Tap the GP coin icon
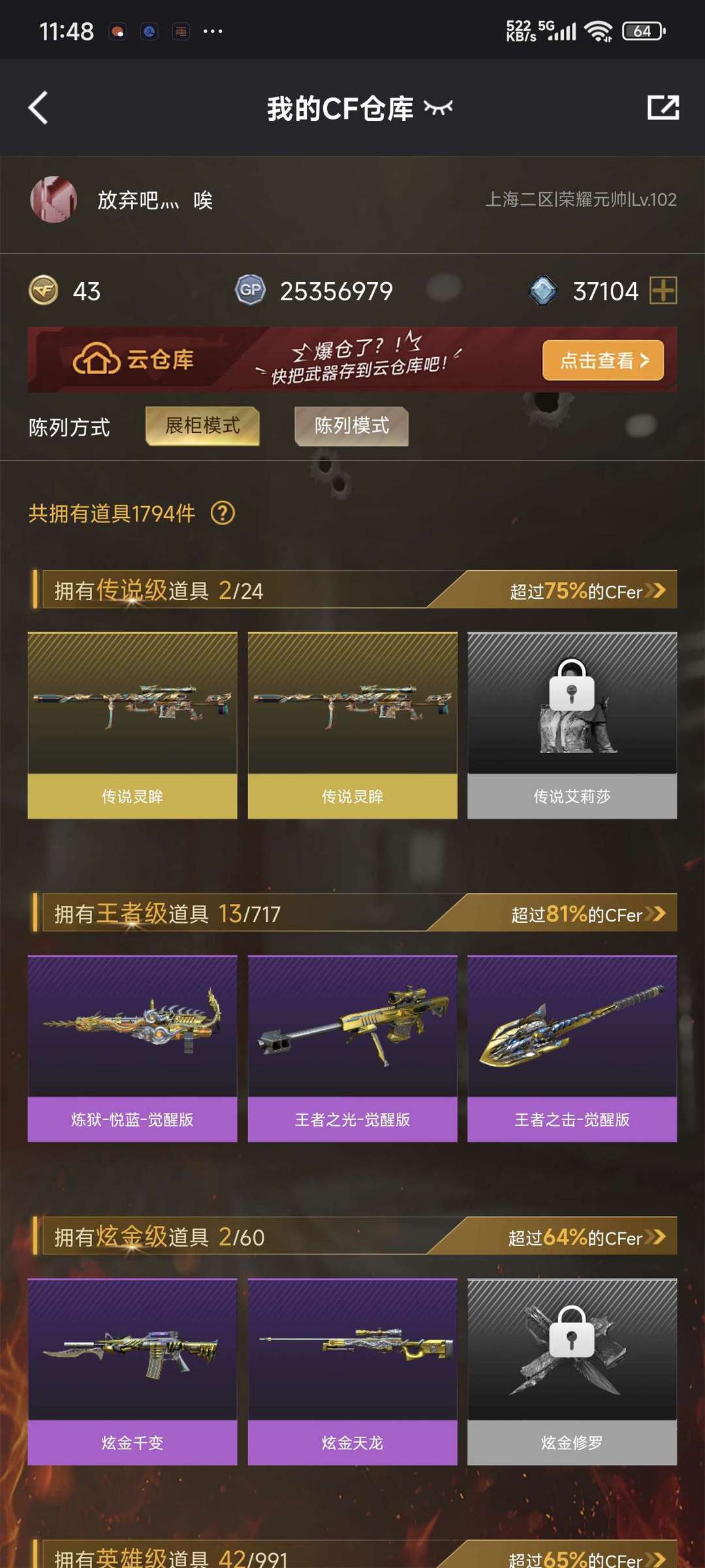This screenshot has width=705, height=1568. [251, 291]
